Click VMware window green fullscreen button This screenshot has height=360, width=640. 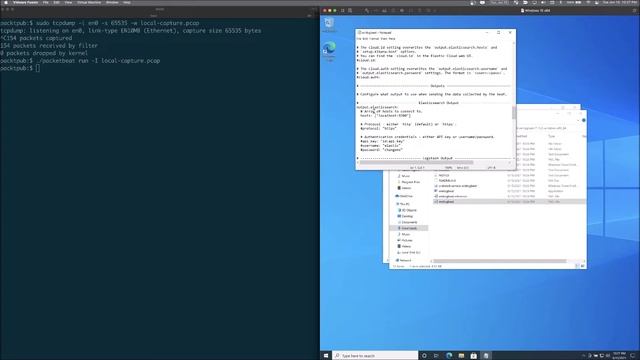click(x=335, y=11)
